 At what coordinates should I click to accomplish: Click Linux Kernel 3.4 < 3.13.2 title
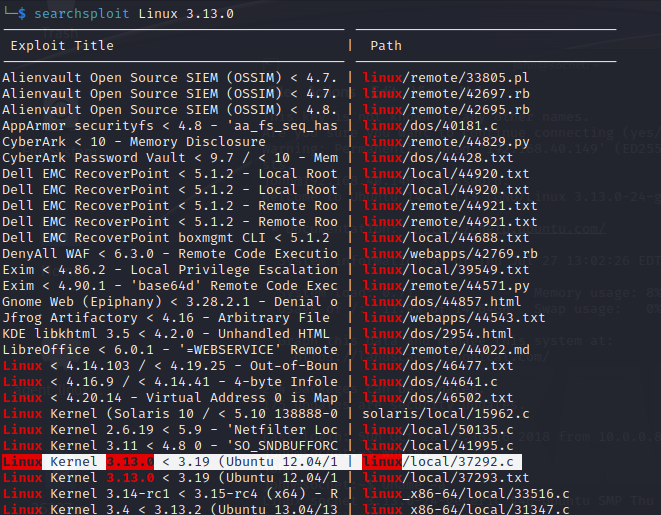click(170, 509)
